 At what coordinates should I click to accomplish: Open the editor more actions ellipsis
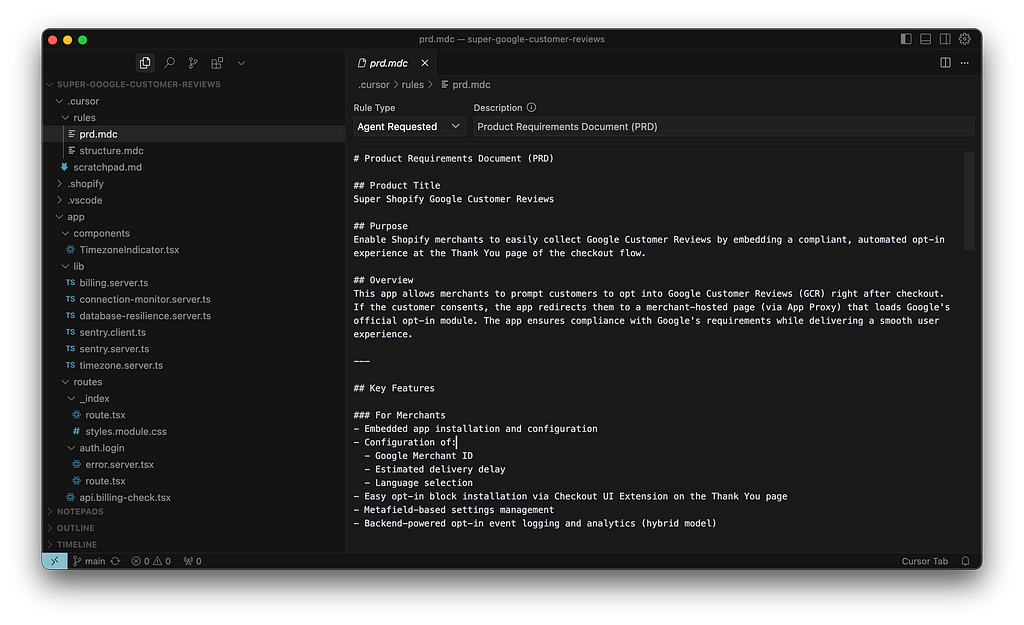965,63
